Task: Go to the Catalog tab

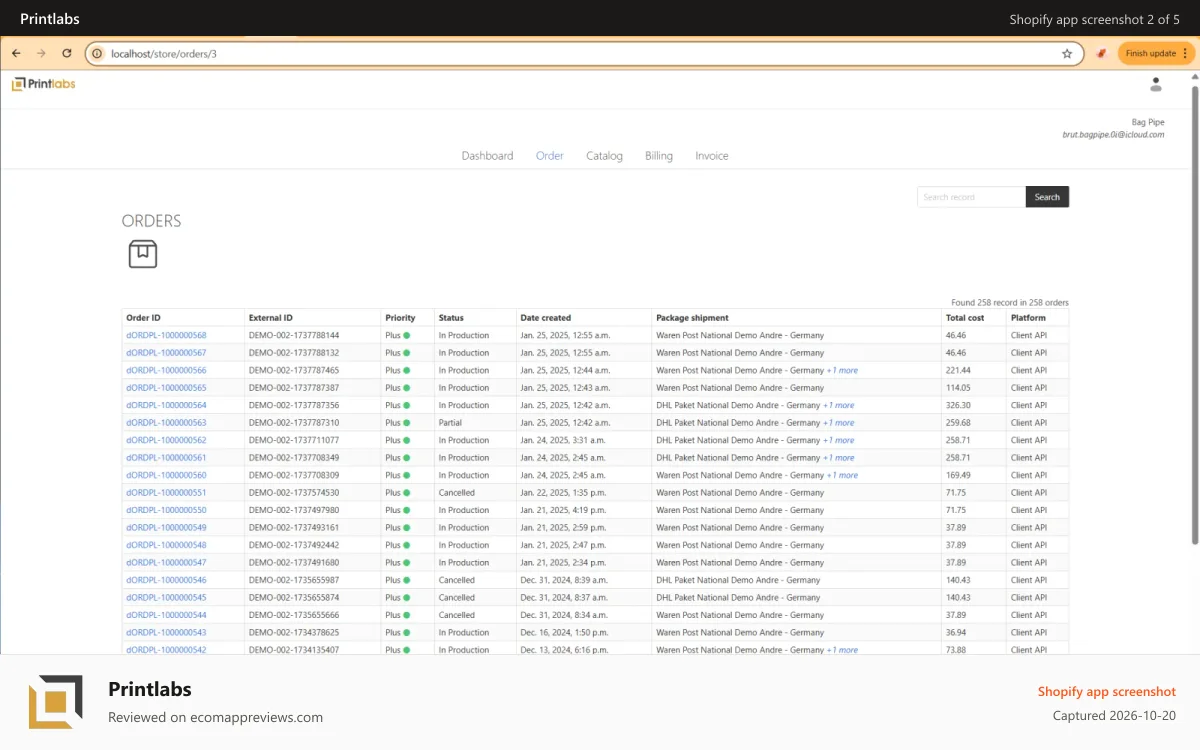Action: click(x=604, y=156)
